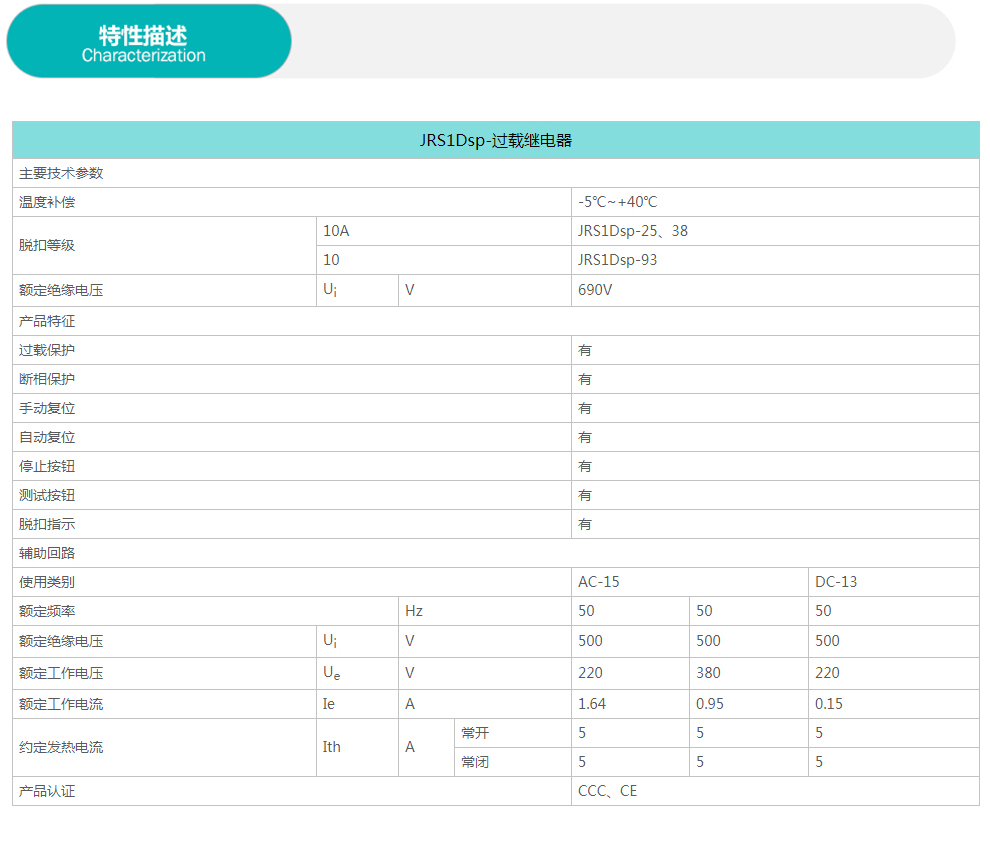The height and width of the screenshot is (846, 990).
Task: Select the 常开 contact cell
Action: [513, 733]
